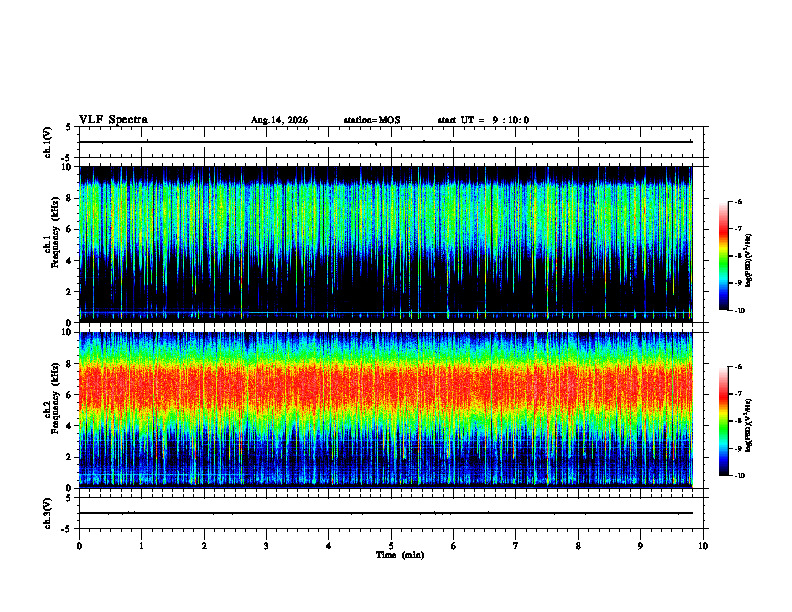The height and width of the screenshot is (612, 792).
Task: Click time axis tick label '9'
Action: (x=640, y=546)
